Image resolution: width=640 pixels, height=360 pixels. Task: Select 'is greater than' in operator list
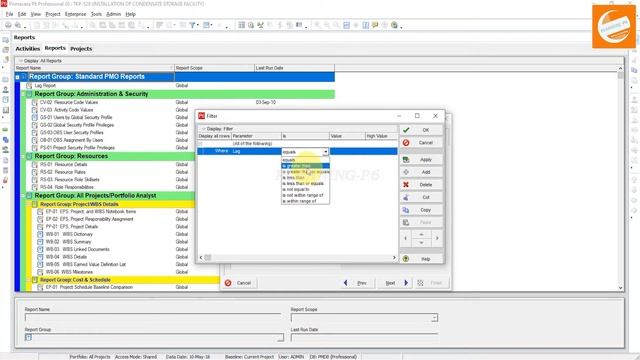pos(306,166)
